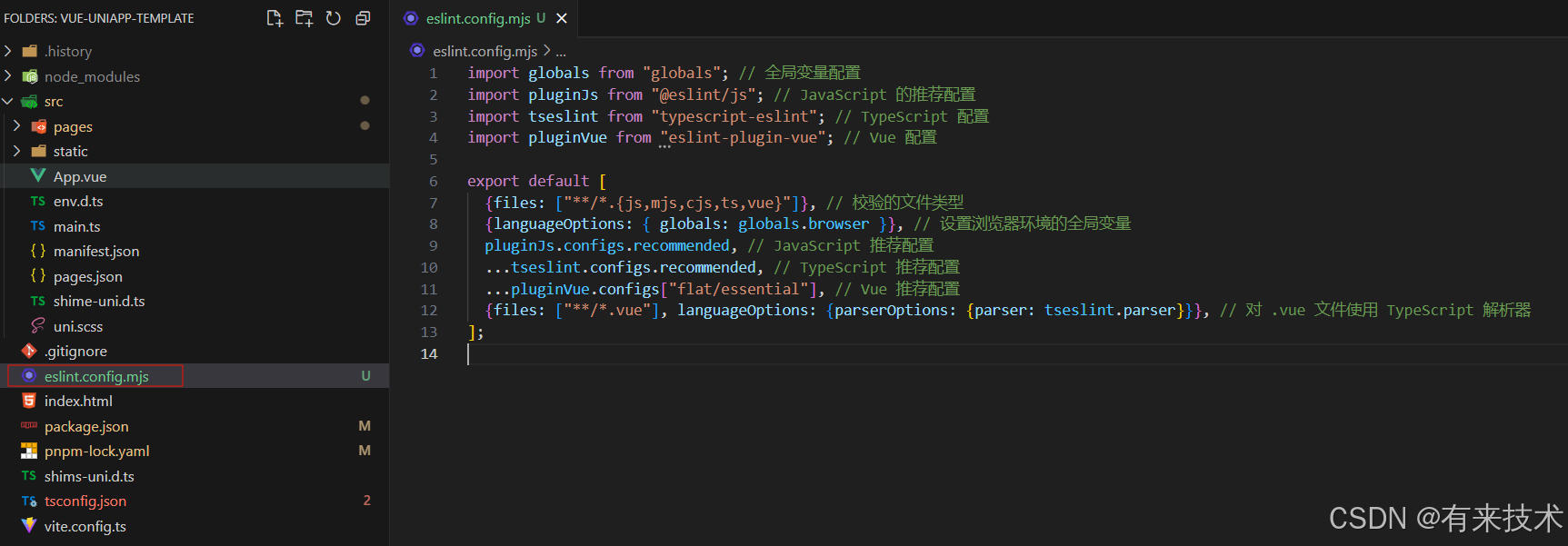Viewport: 1568px width, 546px height.
Task: Refresh the explorer with the refresh icon
Action: 334,18
